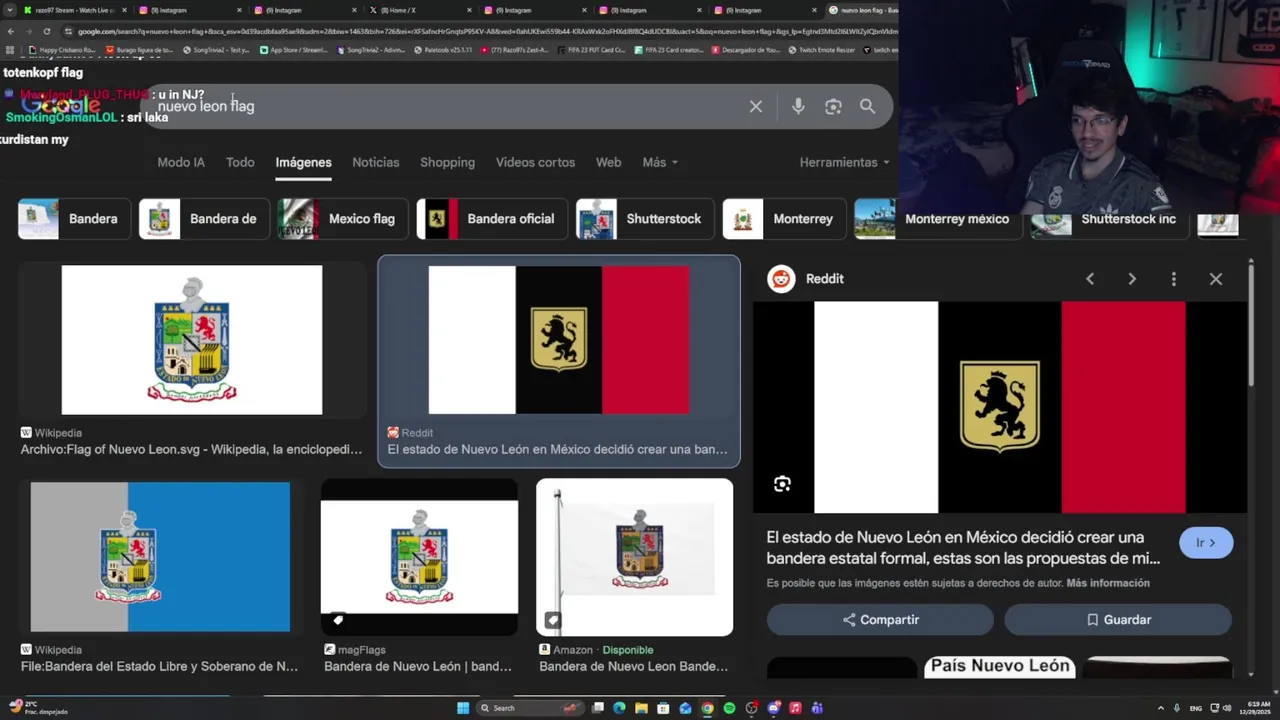The width and height of the screenshot is (1280, 720).
Task: Click the magnifying glass search icon
Action: click(867, 107)
